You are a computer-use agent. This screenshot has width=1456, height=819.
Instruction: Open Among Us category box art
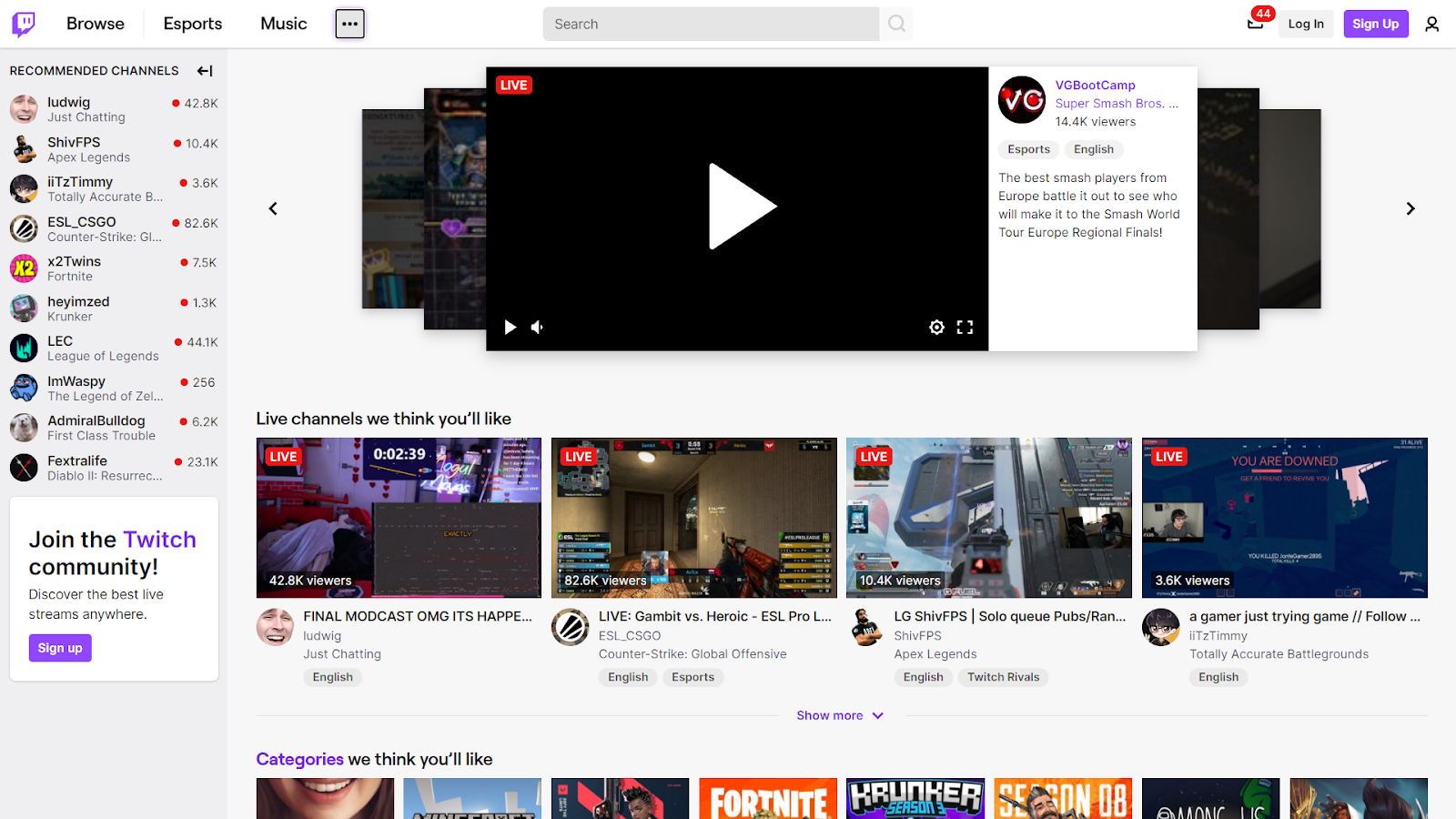(x=1210, y=799)
